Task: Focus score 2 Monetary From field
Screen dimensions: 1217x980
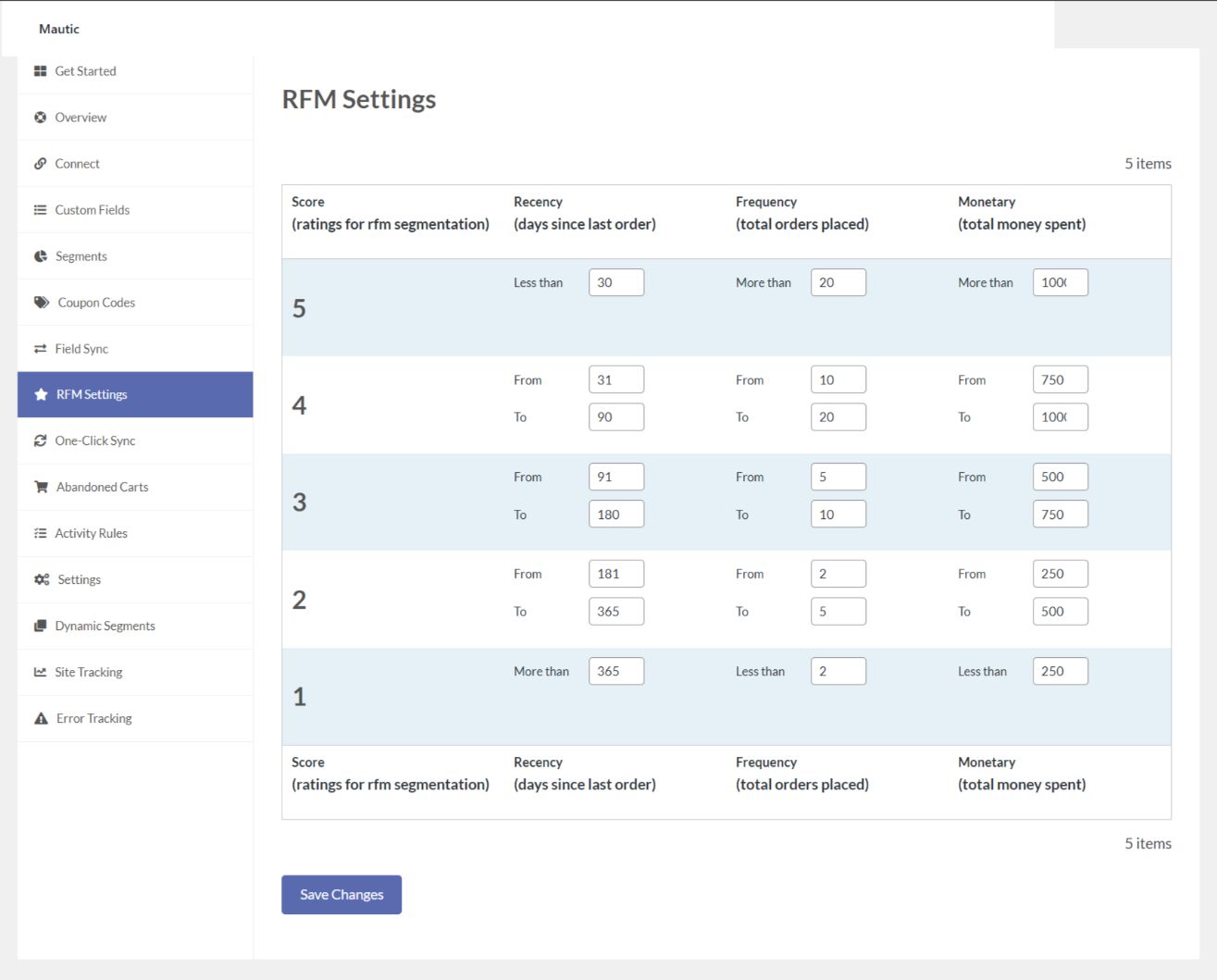Action: 1061,574
